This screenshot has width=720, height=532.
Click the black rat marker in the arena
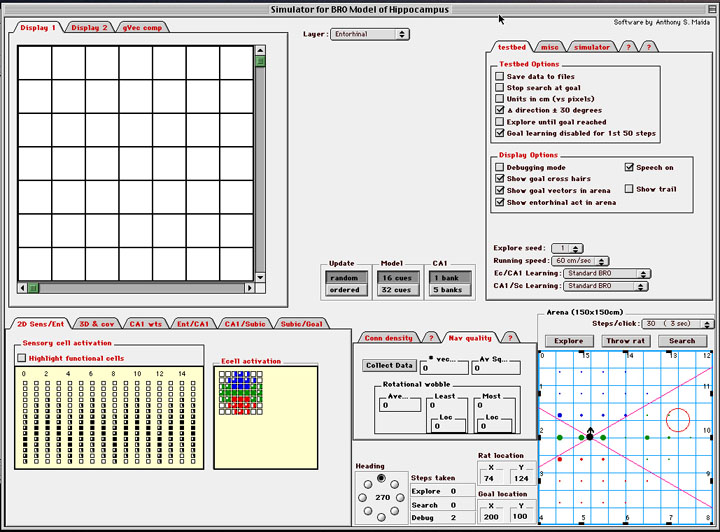[590, 436]
